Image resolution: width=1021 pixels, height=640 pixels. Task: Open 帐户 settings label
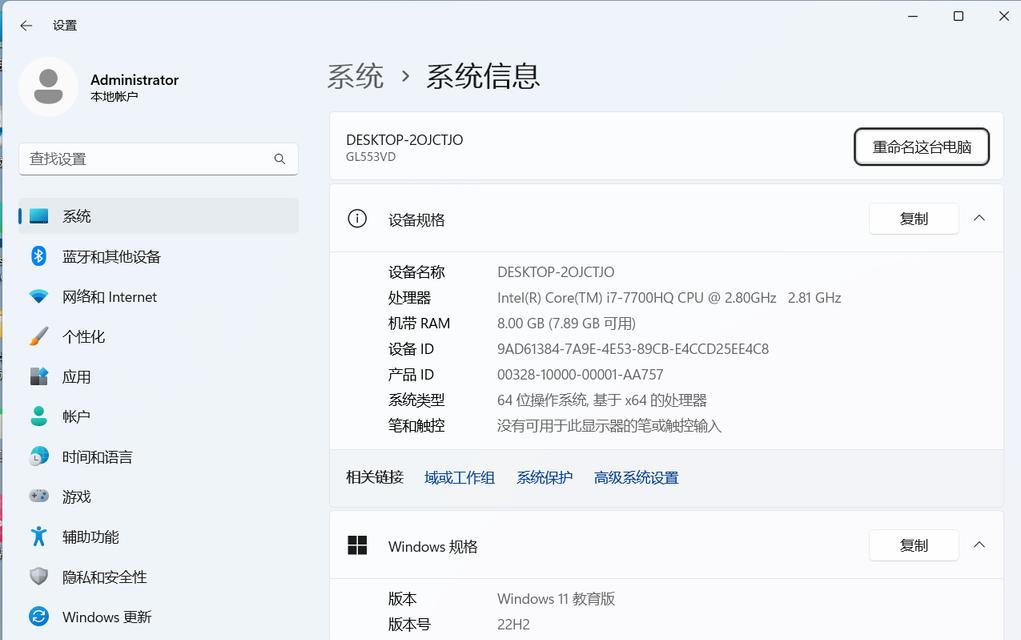76,417
